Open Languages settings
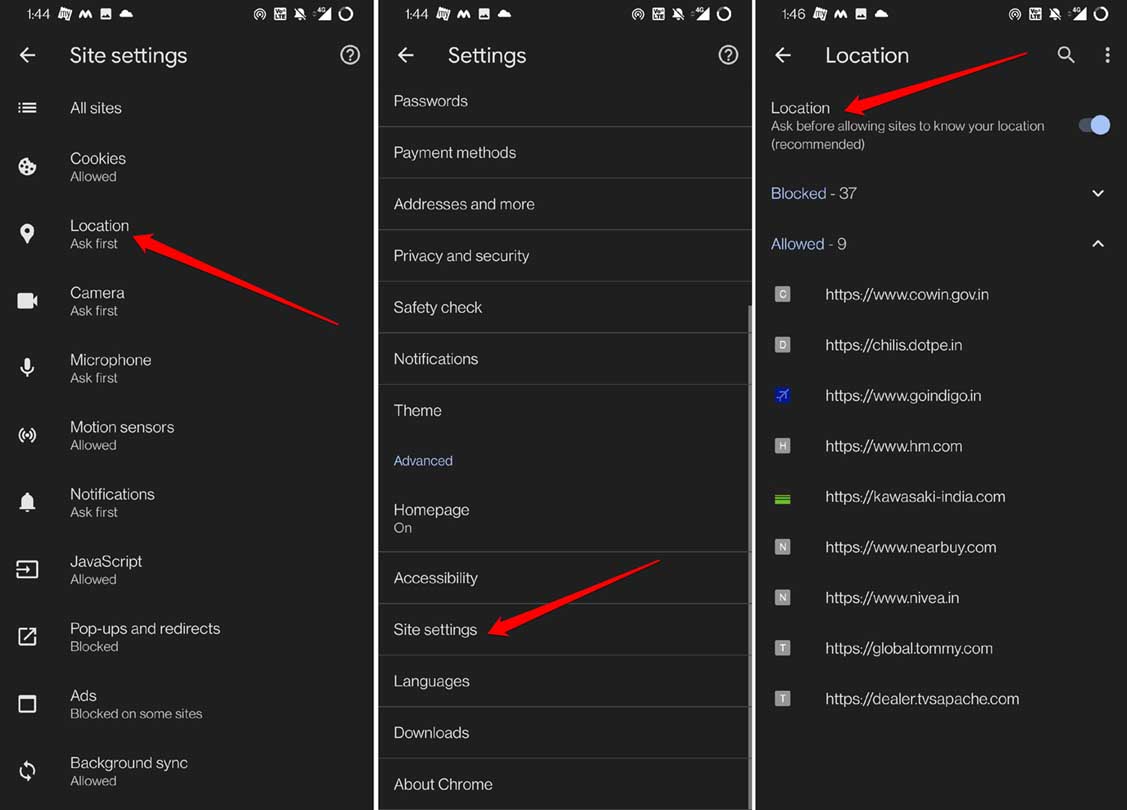Image resolution: width=1127 pixels, height=810 pixels. pyautogui.click(x=565, y=681)
